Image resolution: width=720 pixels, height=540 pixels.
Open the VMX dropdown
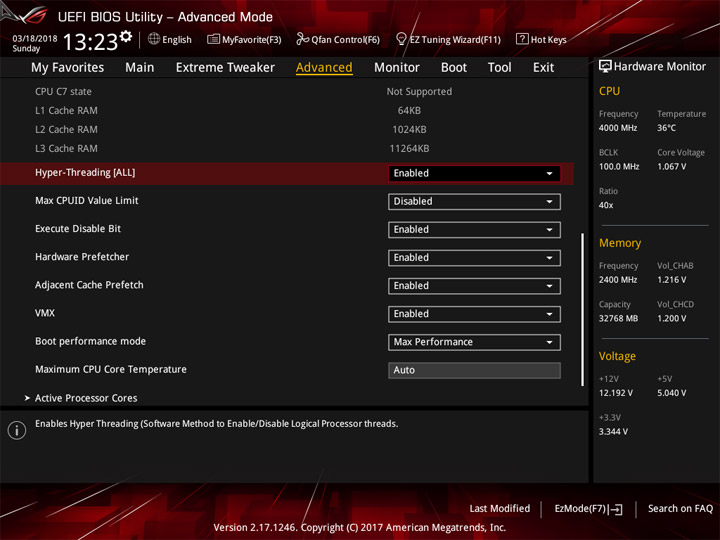pyautogui.click(x=474, y=314)
